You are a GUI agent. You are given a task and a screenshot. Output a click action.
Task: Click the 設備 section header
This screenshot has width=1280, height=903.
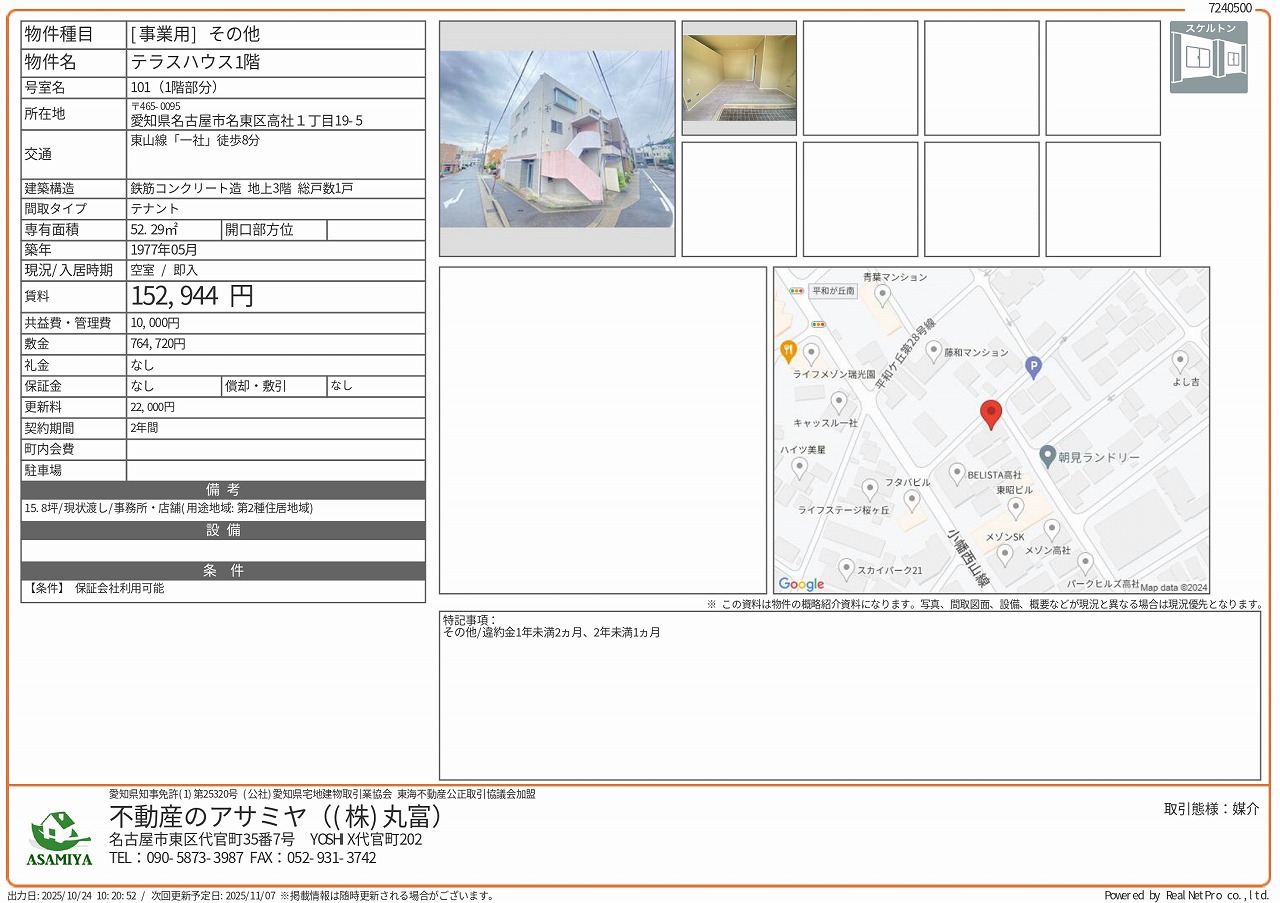tap(223, 530)
